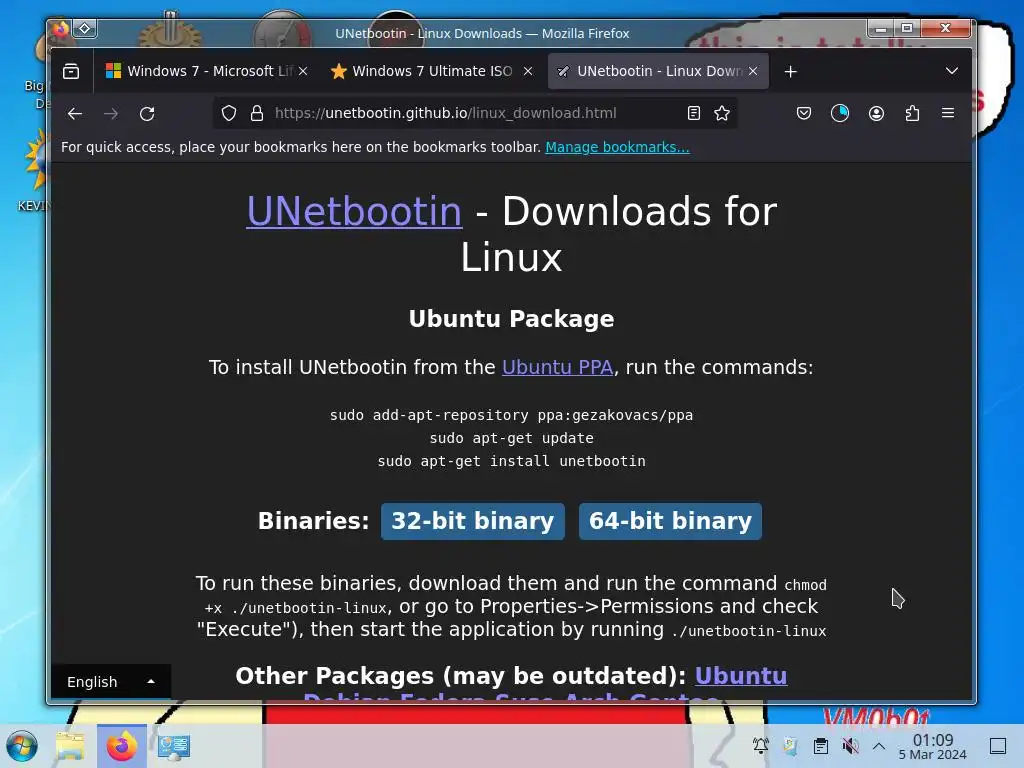This screenshot has width=1024, height=768.
Task: Open Manage bookmarks link
Action: [617, 147]
